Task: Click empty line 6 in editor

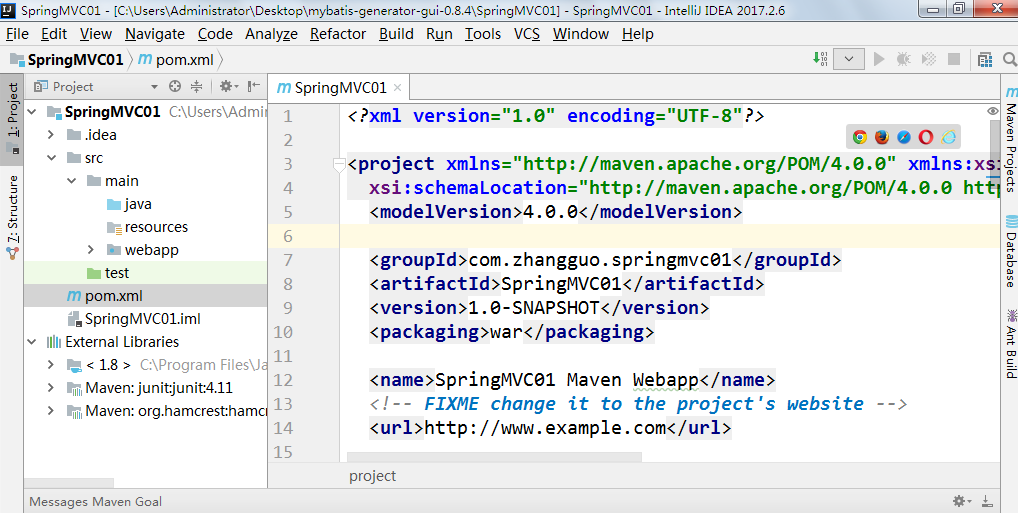Action: 669,236
